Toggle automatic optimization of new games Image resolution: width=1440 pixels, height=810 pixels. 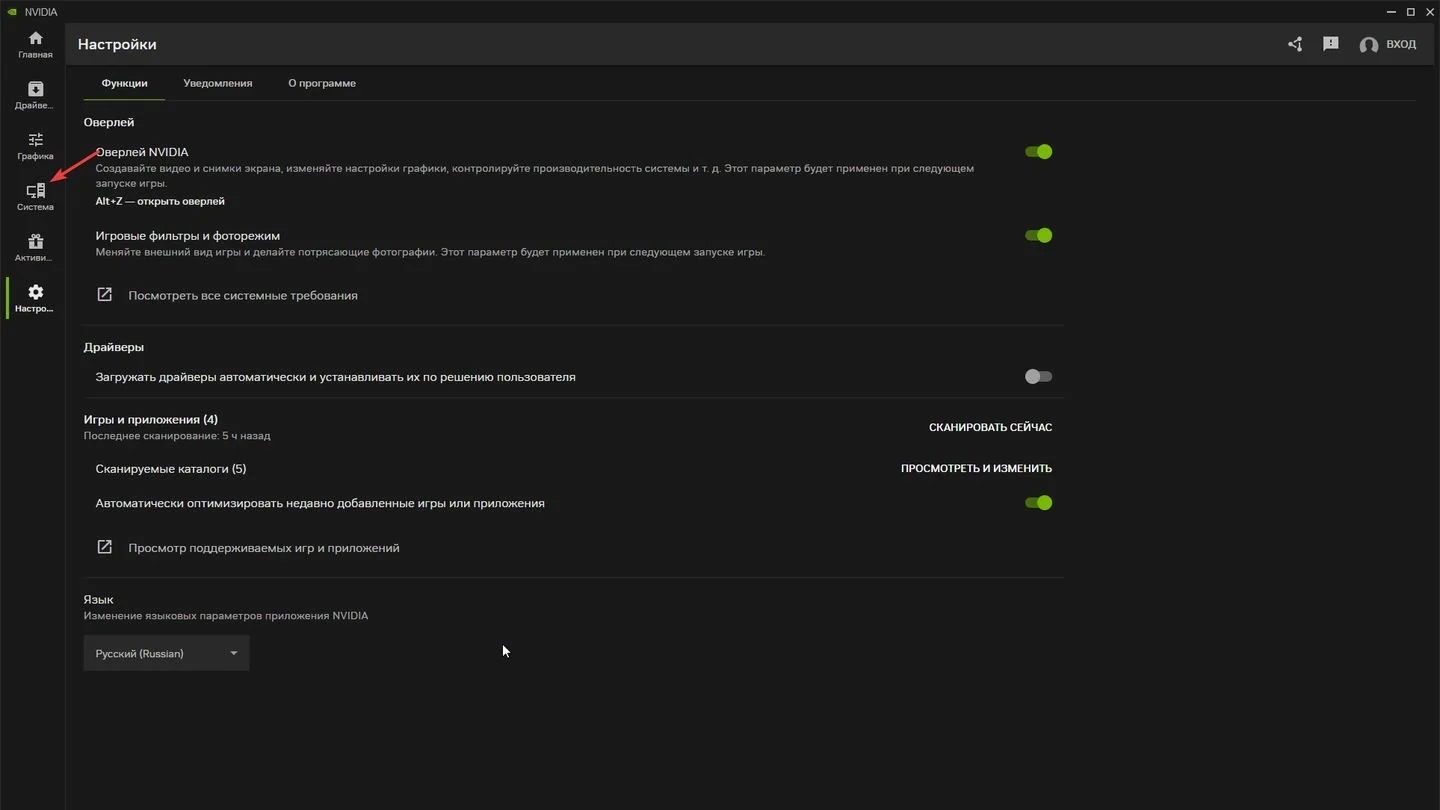1038,503
